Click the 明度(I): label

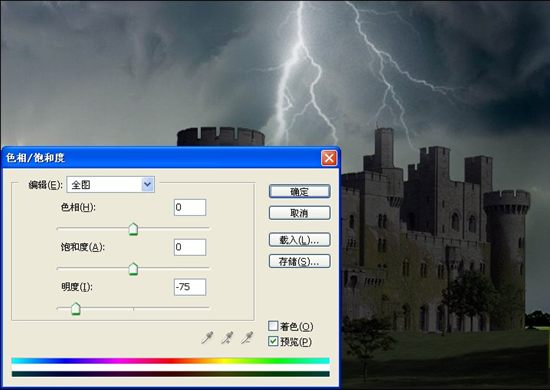click(x=77, y=287)
